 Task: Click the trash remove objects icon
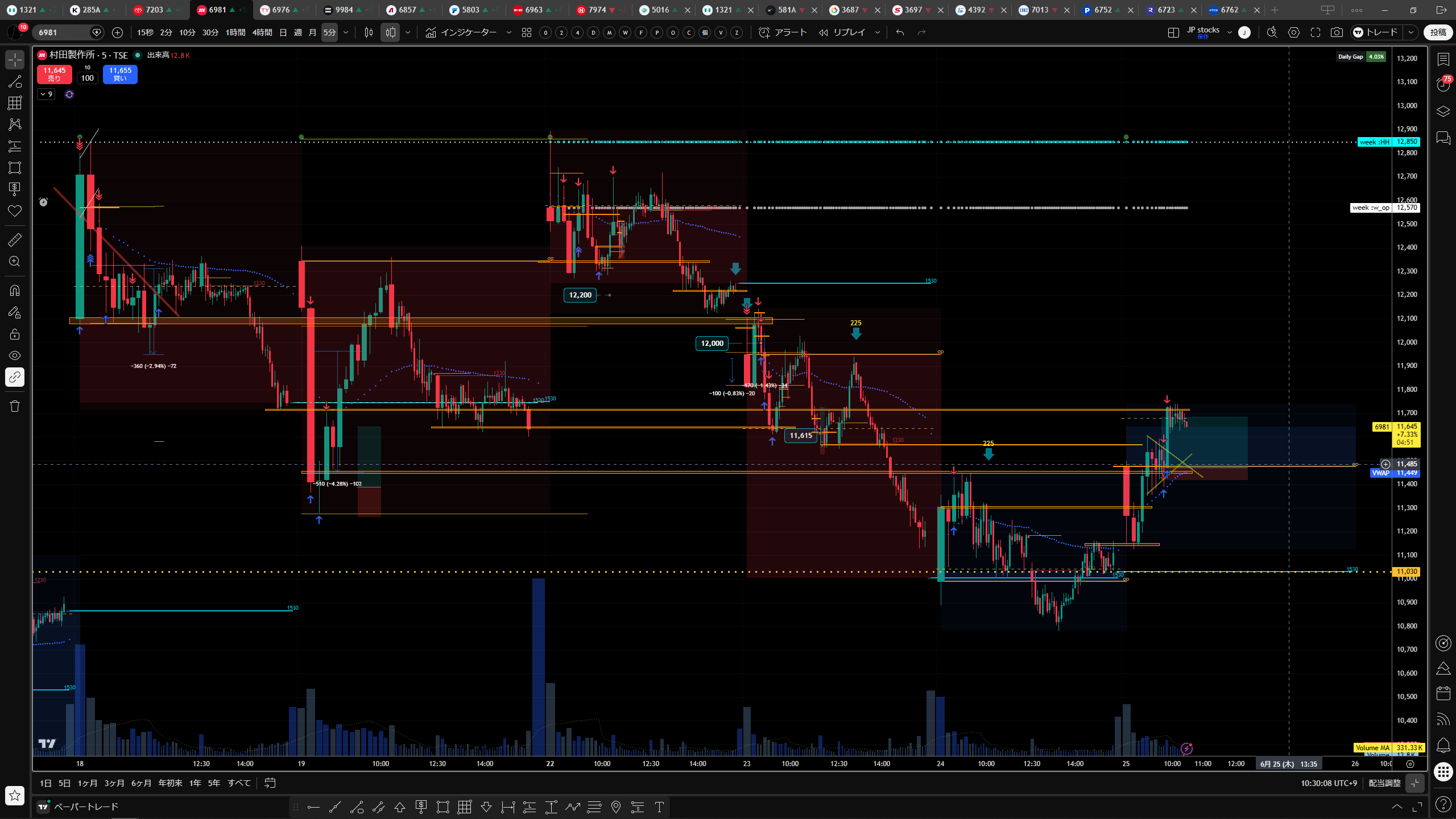click(15, 406)
